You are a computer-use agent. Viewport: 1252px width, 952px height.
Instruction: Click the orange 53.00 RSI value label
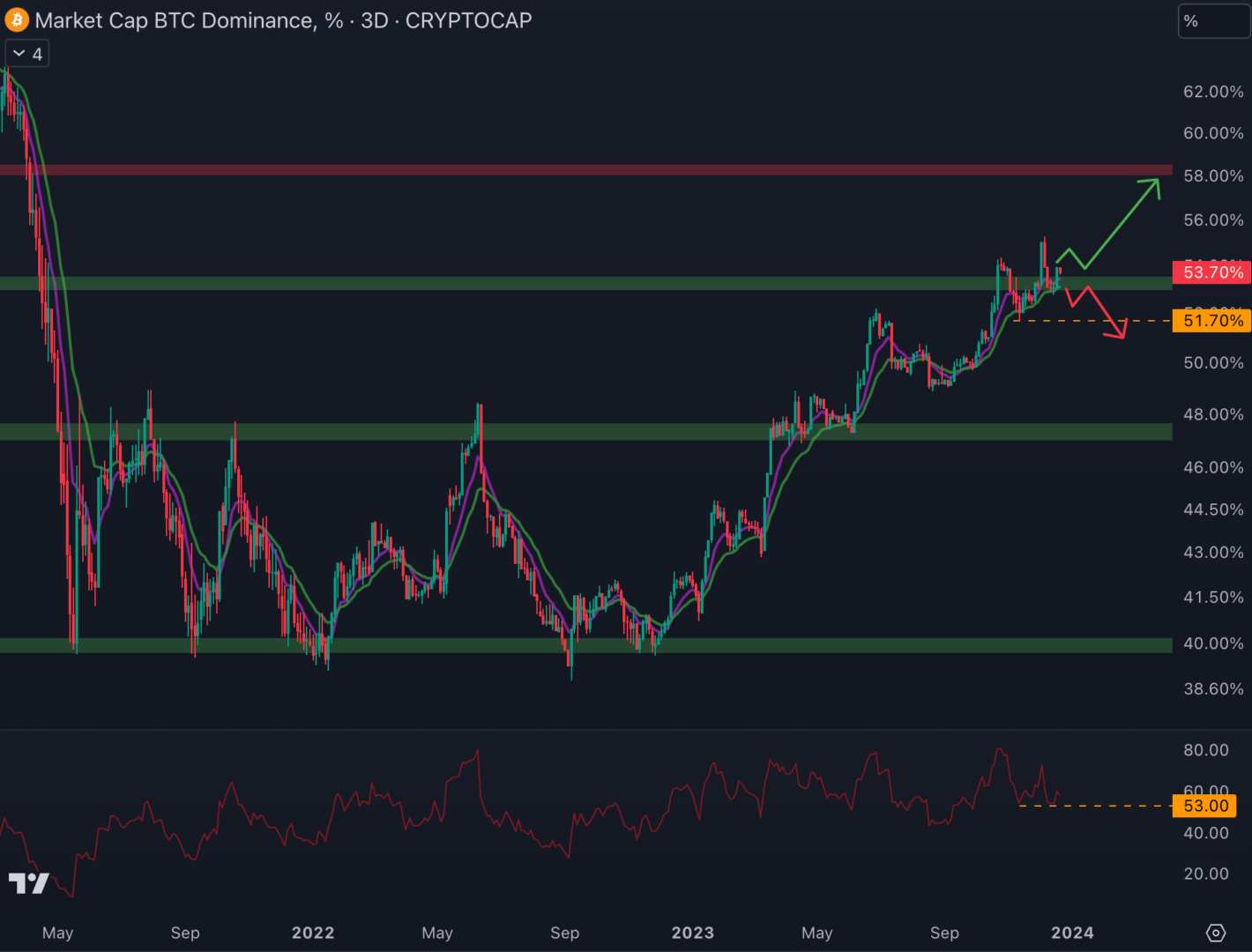[x=1205, y=806]
